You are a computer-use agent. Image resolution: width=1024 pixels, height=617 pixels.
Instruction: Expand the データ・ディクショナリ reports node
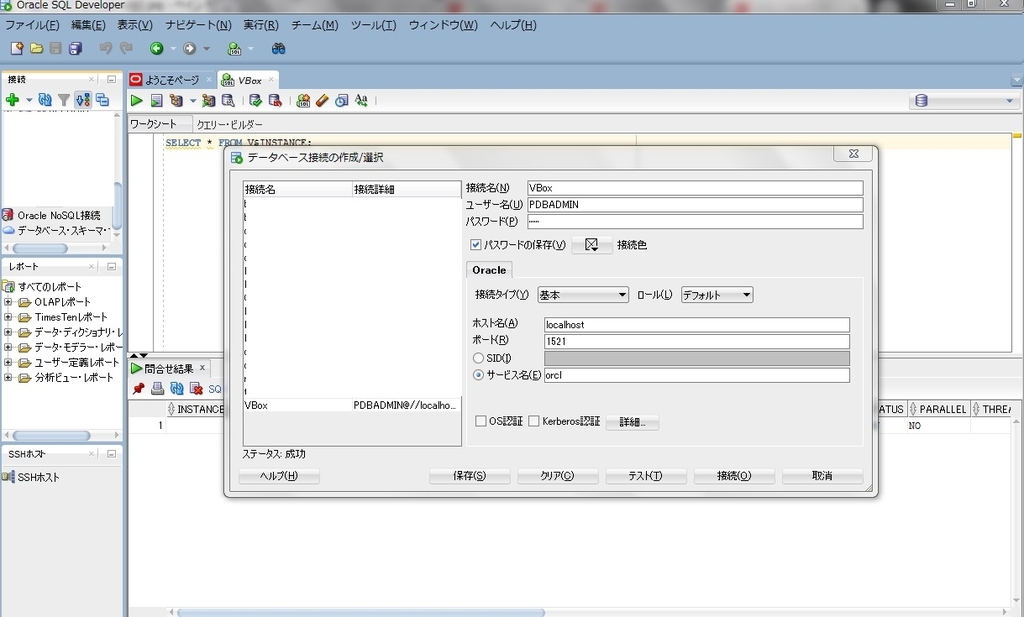pyautogui.click(x=8, y=332)
